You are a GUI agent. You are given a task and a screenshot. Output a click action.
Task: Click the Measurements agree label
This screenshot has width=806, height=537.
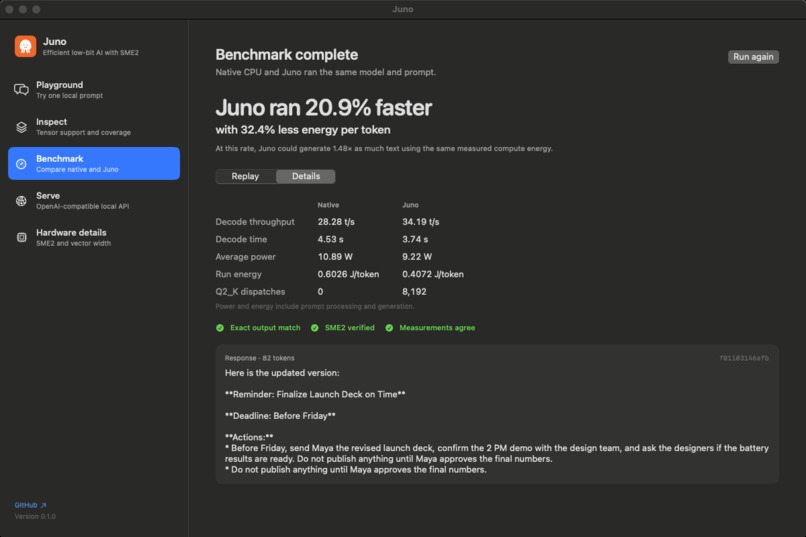tap(437, 328)
